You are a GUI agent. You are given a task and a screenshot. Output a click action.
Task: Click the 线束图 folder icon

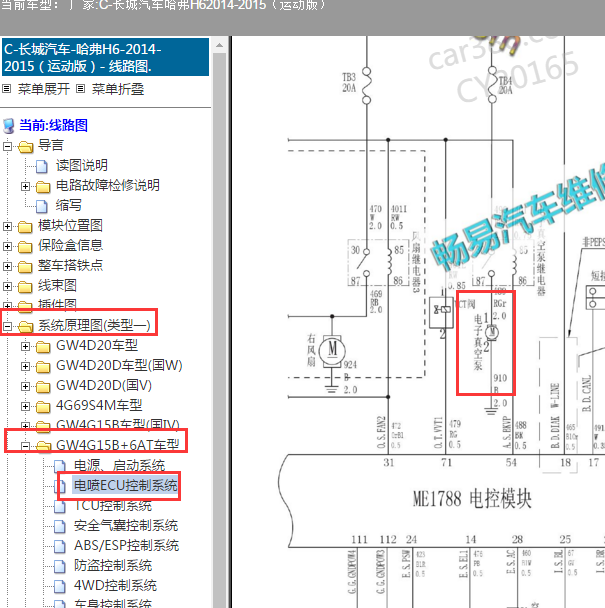[x=25, y=287]
